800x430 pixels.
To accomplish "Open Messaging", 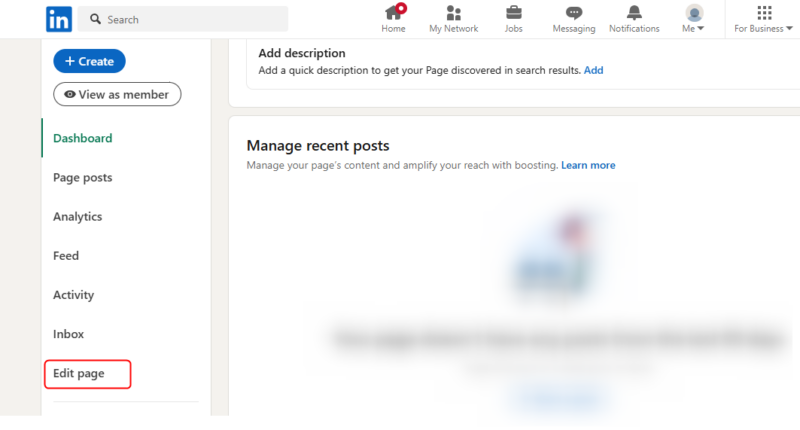I will (574, 19).
